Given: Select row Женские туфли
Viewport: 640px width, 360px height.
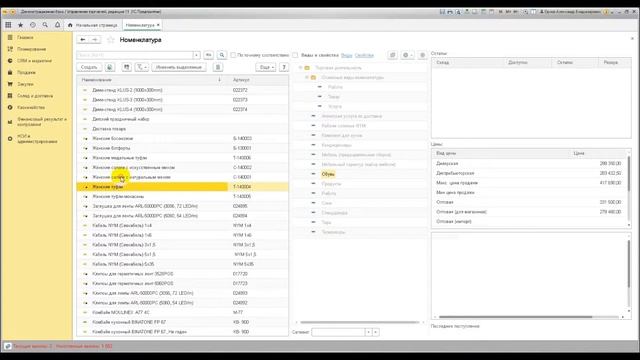Looking at the screenshot, I should (182, 187).
